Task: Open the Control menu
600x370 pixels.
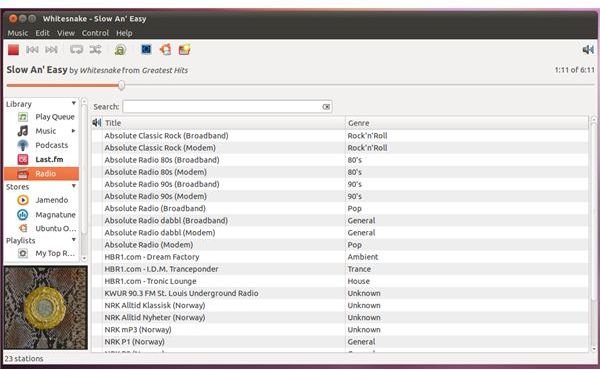Action: [x=95, y=33]
